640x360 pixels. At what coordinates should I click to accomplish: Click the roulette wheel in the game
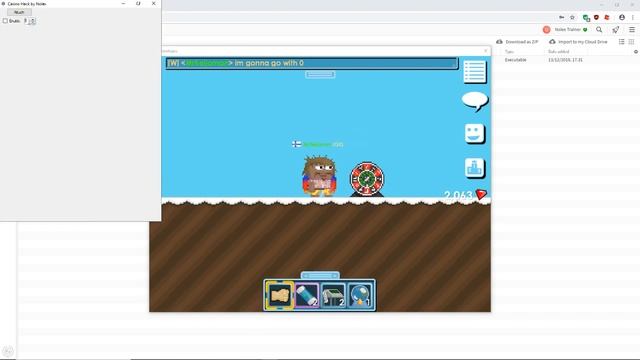coord(367,179)
